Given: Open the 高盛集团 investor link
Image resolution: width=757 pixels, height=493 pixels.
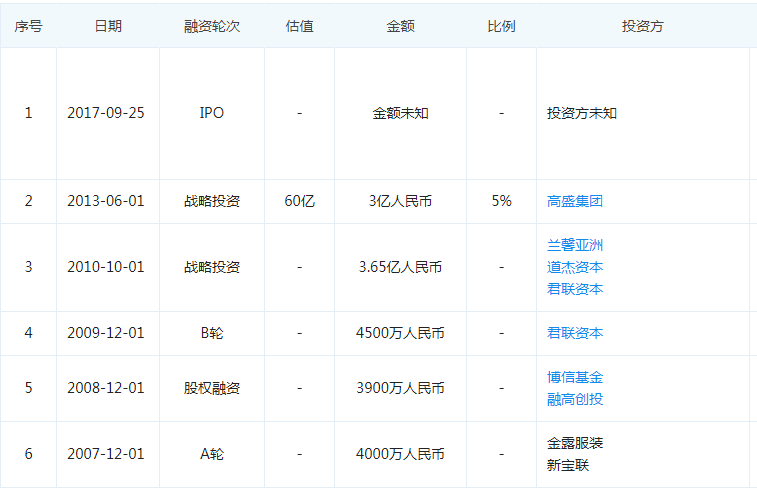Looking at the screenshot, I should tap(575, 201).
